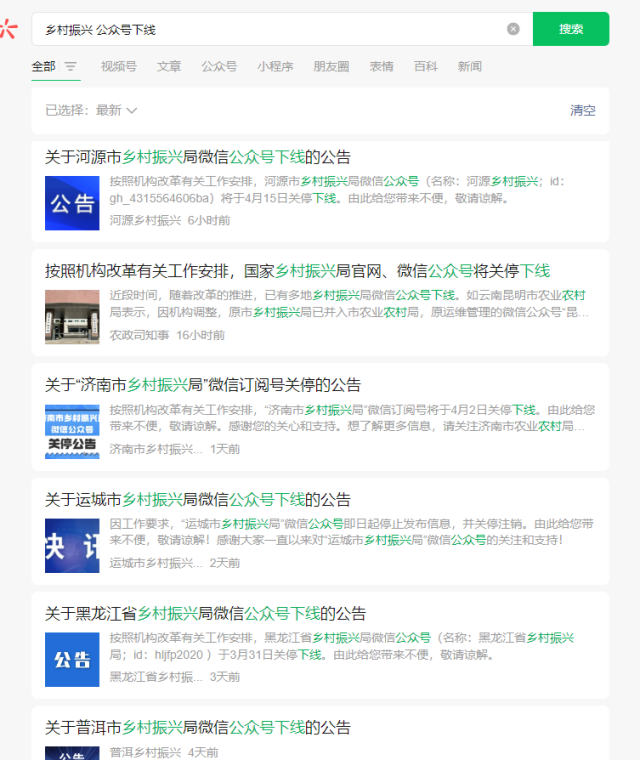Click the filter icon next to 全部
This screenshot has width=640, height=760.
[x=71, y=67]
